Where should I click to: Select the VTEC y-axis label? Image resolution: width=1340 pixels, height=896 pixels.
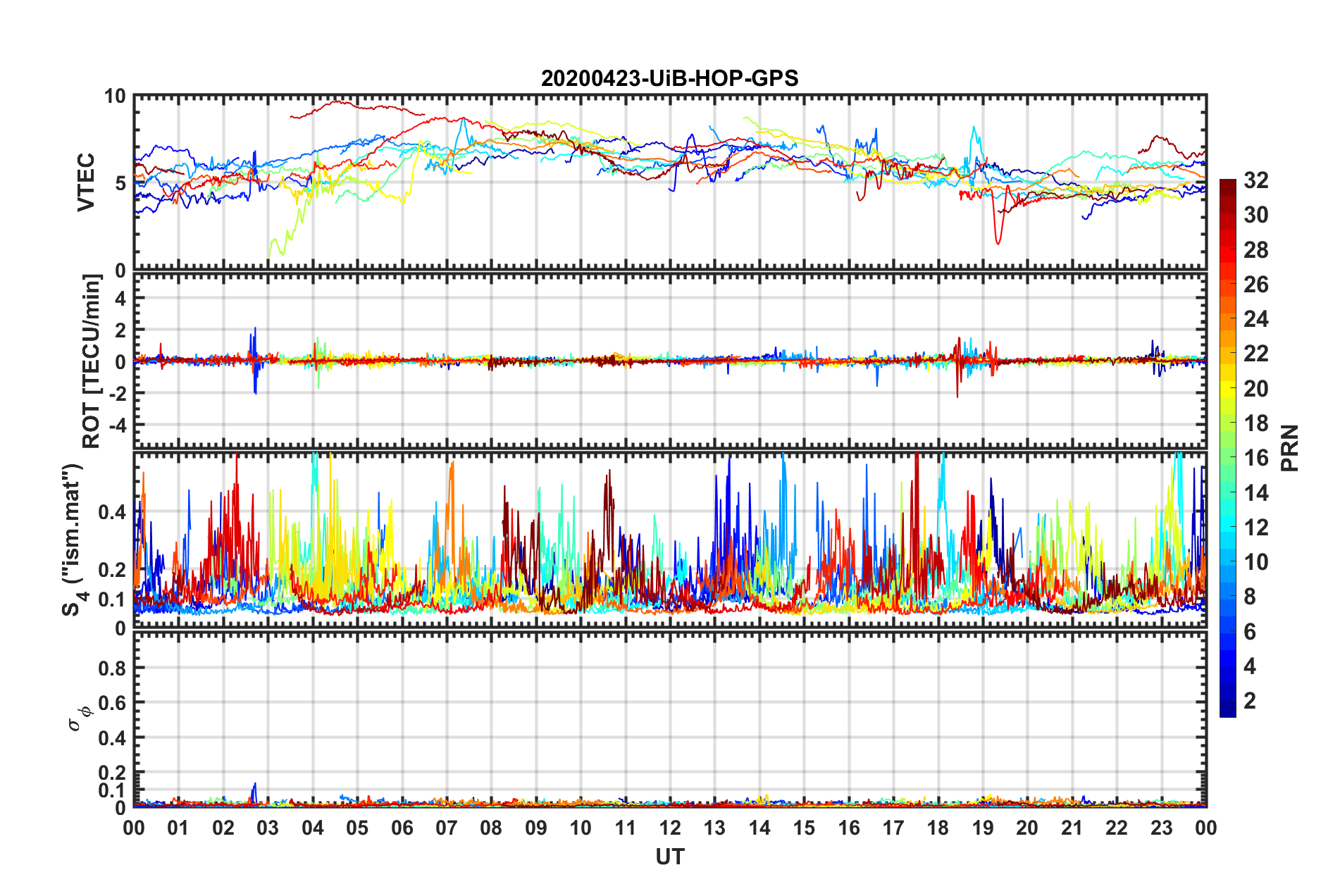(x=85, y=182)
